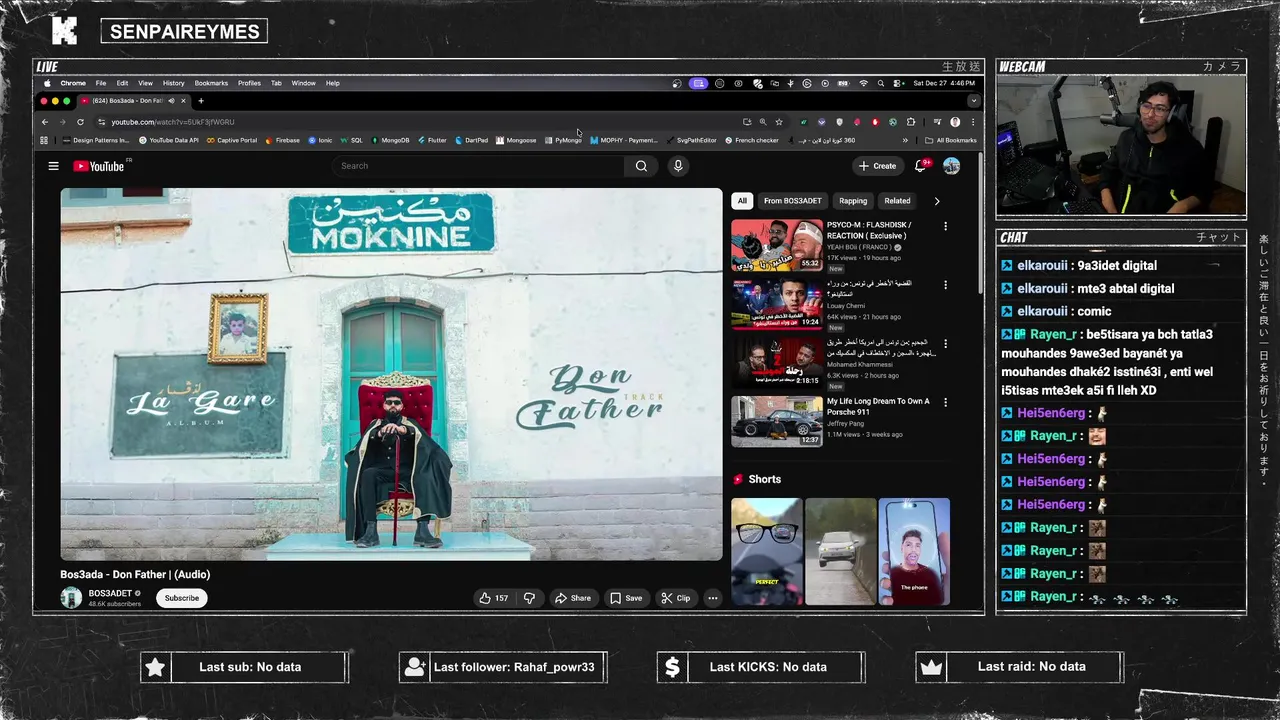Subscribe to the BOS3ADET channel
Viewport: 1280px width, 720px height.
click(182, 598)
